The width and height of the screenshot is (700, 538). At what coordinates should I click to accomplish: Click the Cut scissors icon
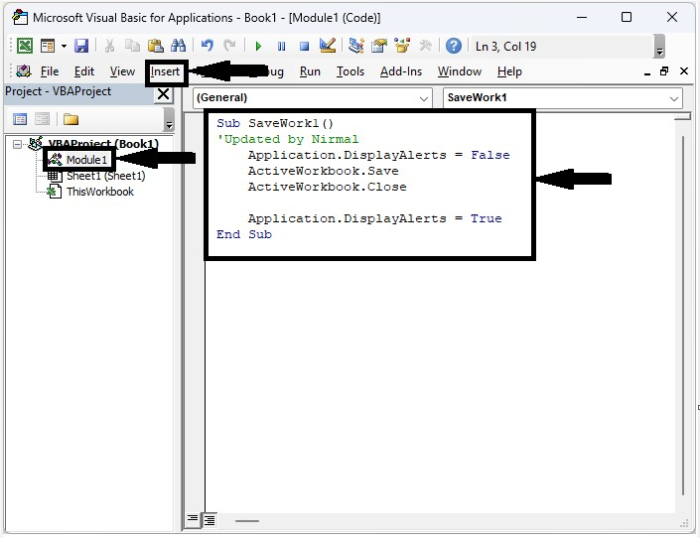[109, 46]
